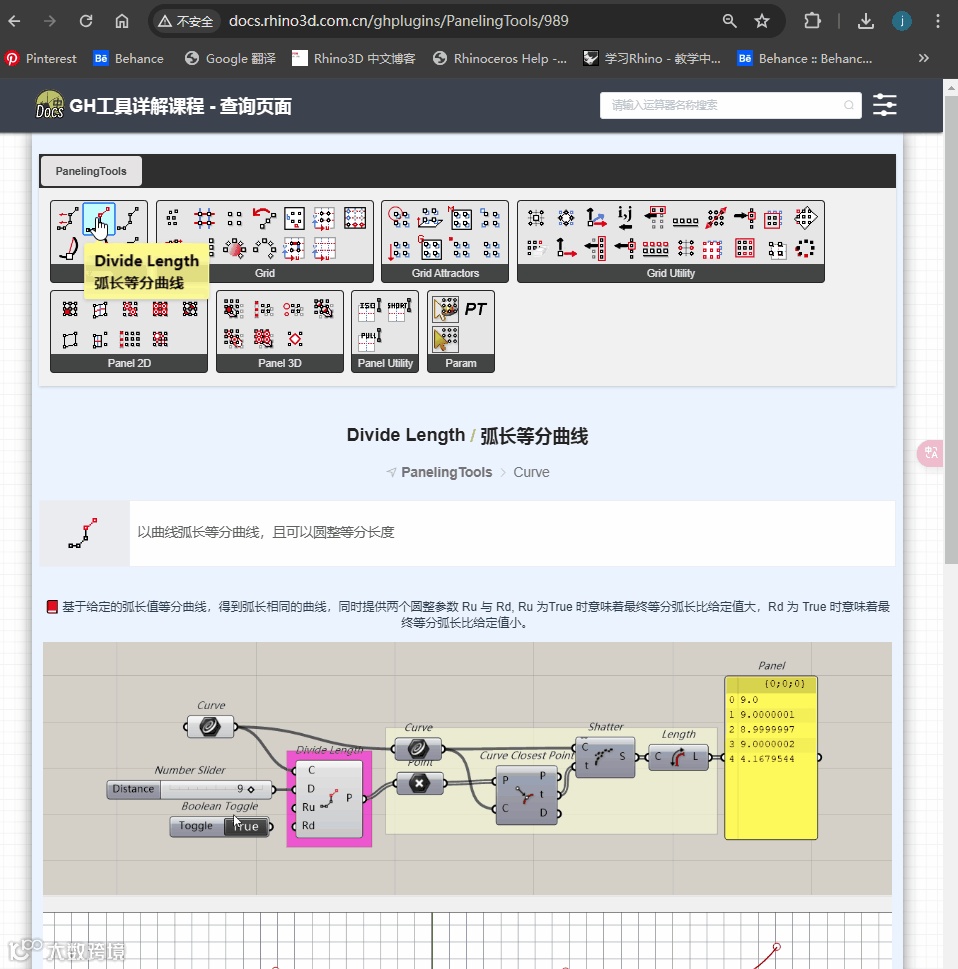Click the Docs logo in the header
Image resolution: width=958 pixels, height=969 pixels.
point(49,104)
